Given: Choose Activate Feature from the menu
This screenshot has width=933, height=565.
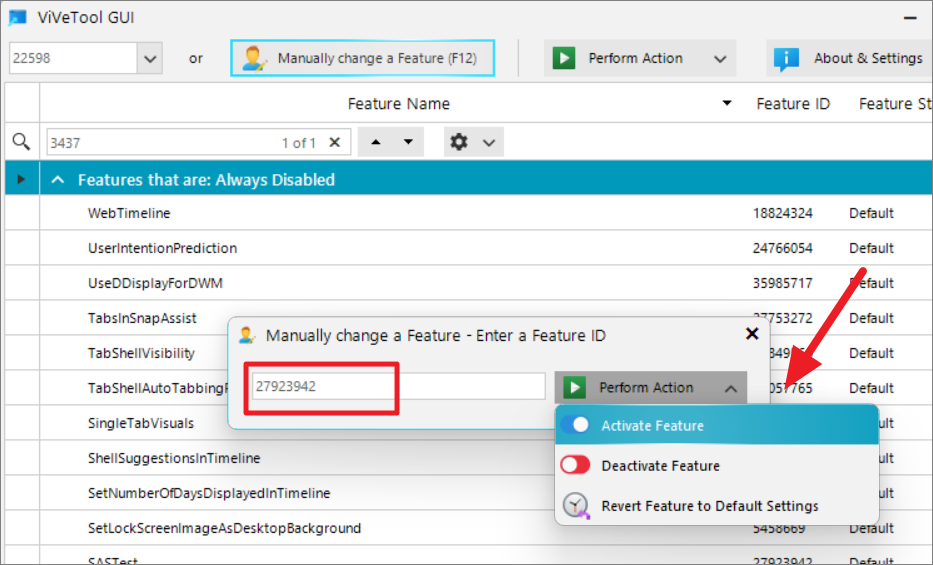Looking at the screenshot, I should pos(717,425).
